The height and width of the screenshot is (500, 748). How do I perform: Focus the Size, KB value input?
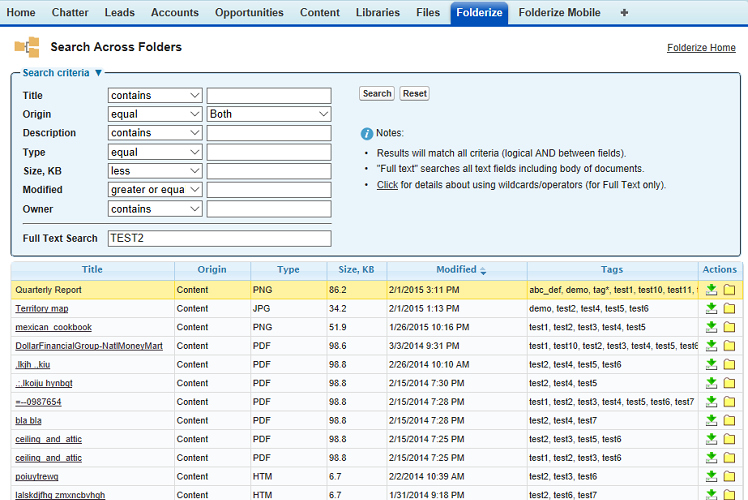click(x=269, y=171)
